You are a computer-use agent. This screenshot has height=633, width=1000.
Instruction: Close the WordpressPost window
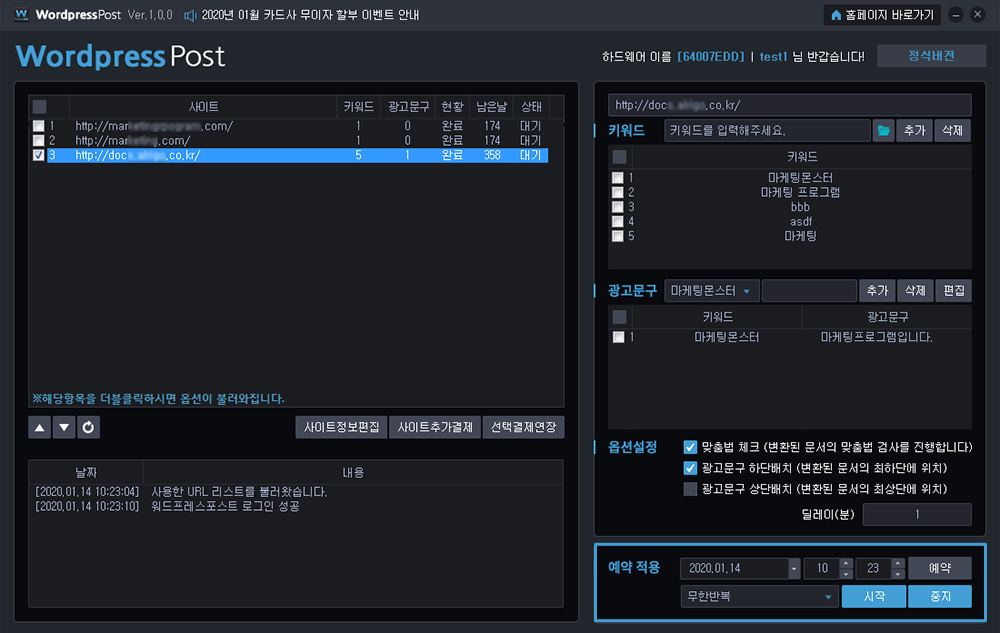pos(977,15)
